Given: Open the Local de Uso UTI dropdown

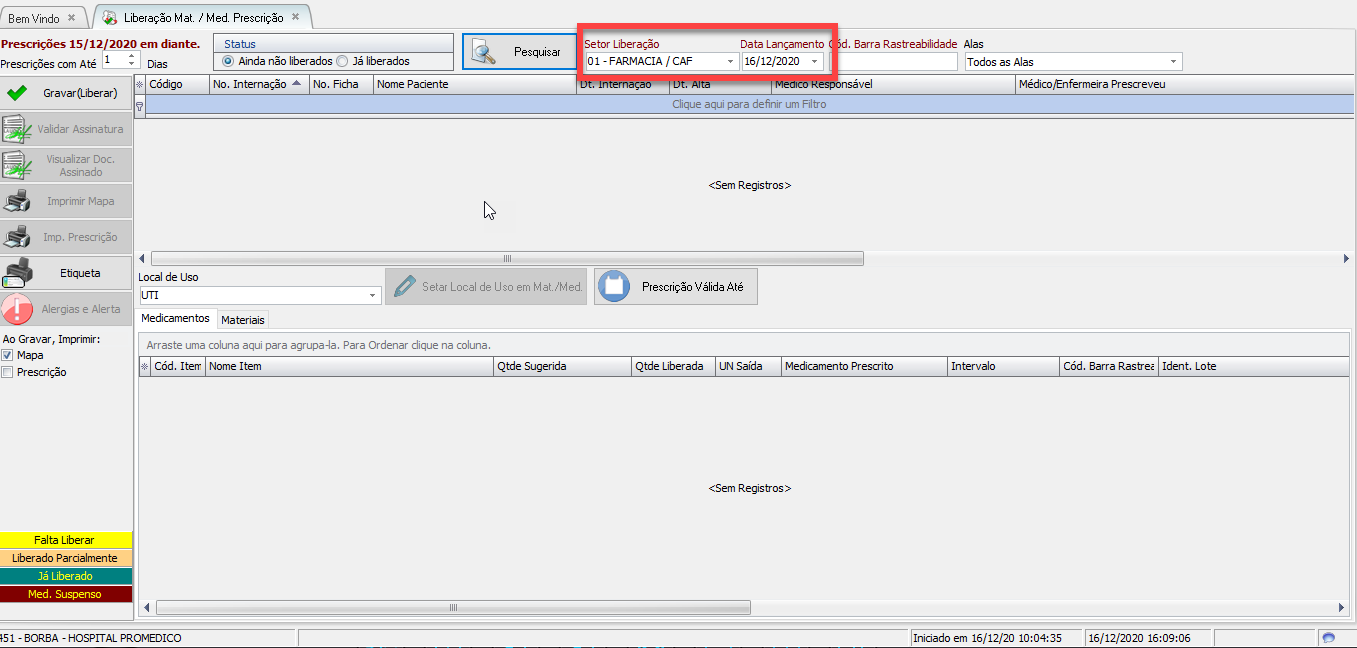Looking at the screenshot, I should click(373, 296).
